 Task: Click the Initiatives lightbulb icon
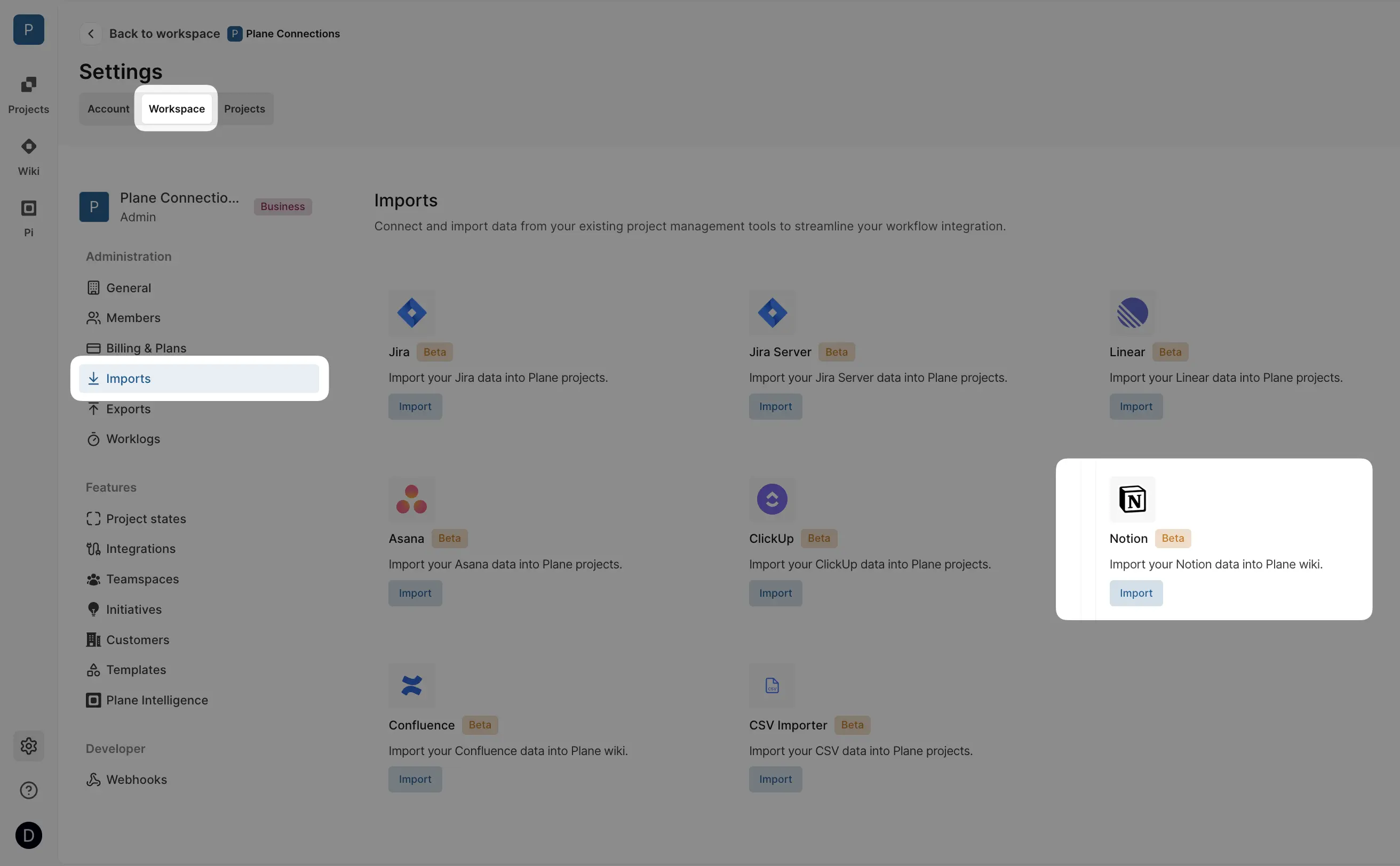click(x=93, y=610)
